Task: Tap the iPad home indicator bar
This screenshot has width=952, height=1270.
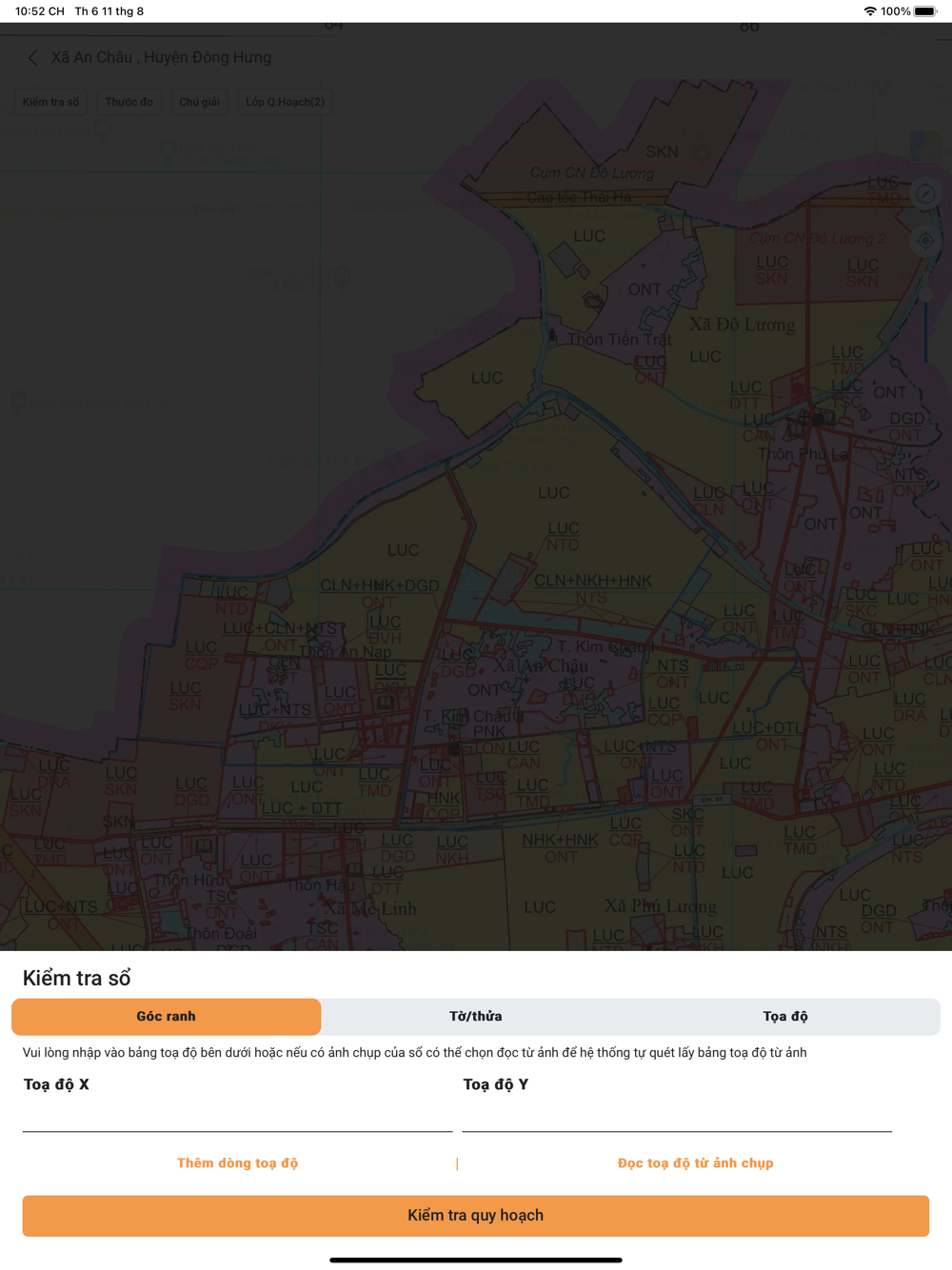Action: click(x=476, y=1260)
